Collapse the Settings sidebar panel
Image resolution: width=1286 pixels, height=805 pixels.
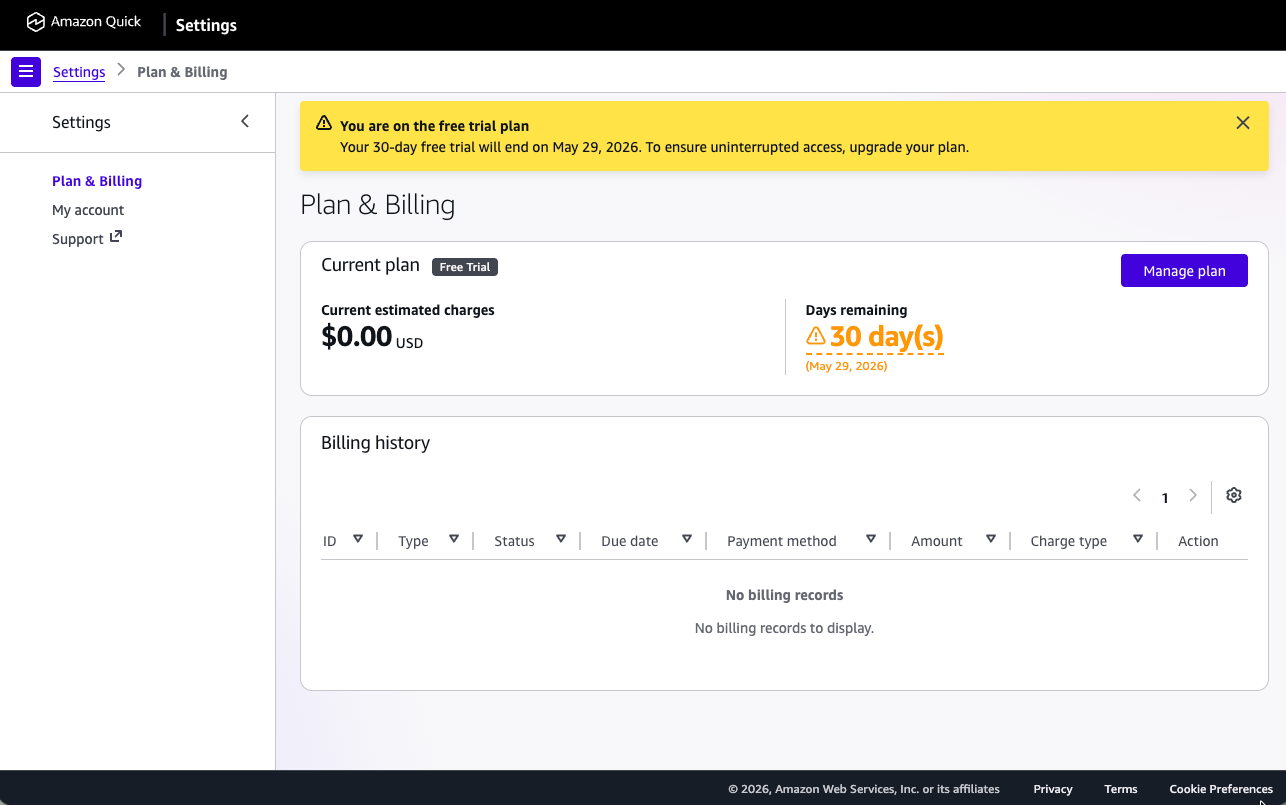tap(245, 122)
